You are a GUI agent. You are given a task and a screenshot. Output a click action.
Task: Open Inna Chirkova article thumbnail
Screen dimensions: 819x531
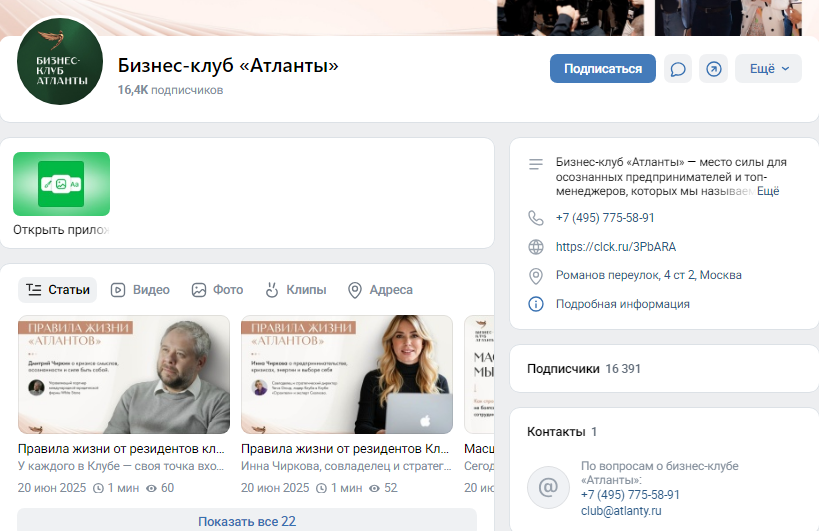click(x=347, y=374)
